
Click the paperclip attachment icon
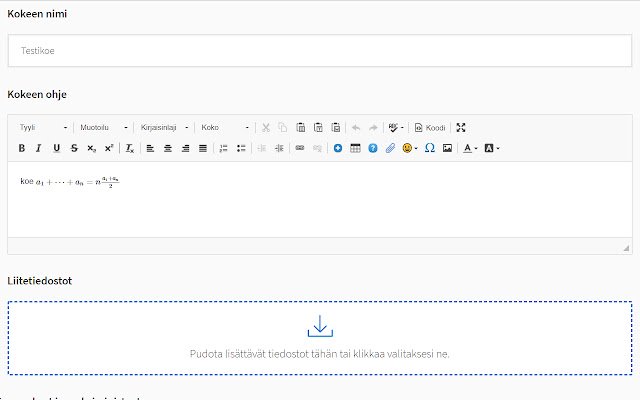click(x=390, y=148)
